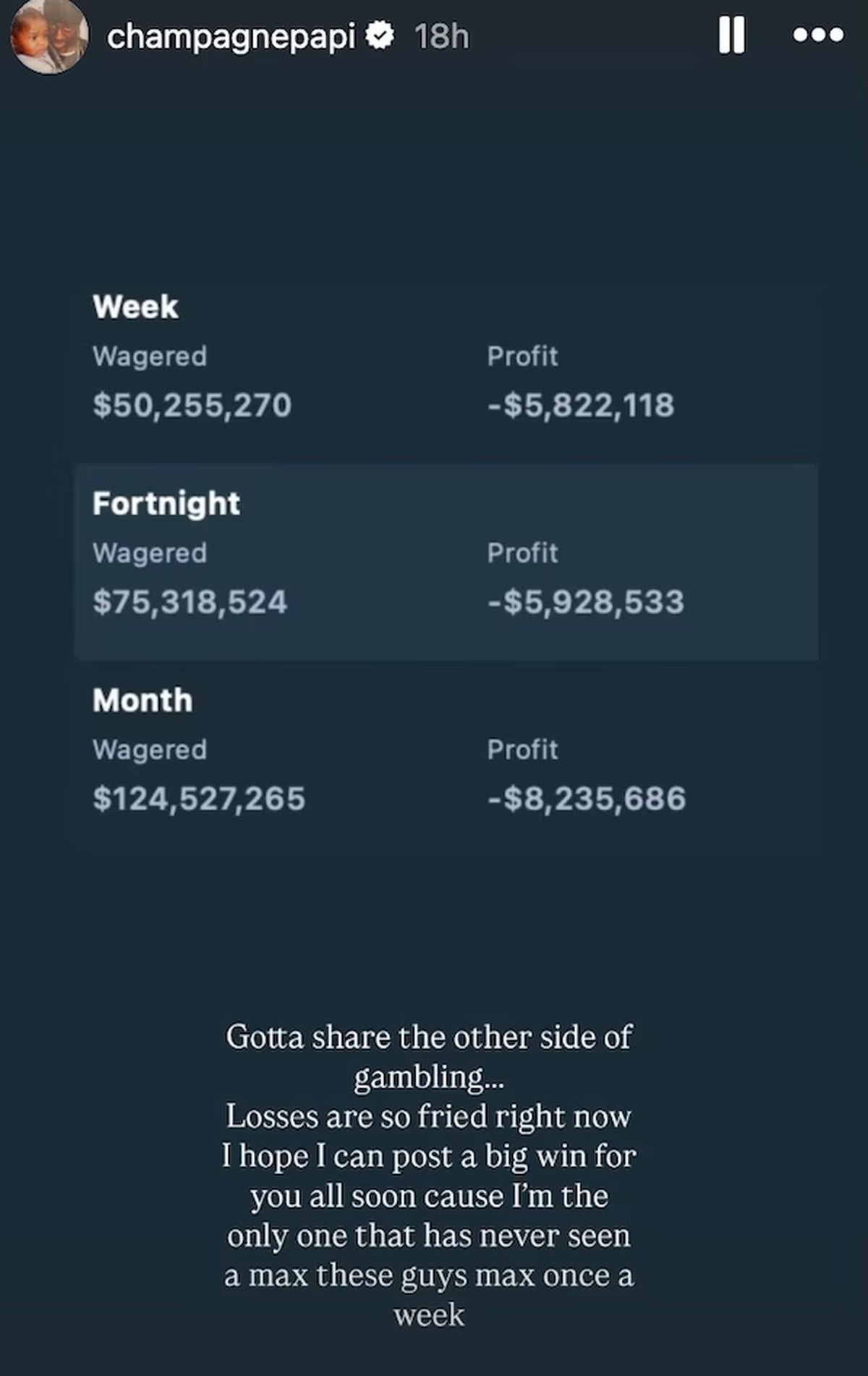Screen dimensions: 868x1376
Task: Click the Profit label under Month
Action: click(522, 749)
